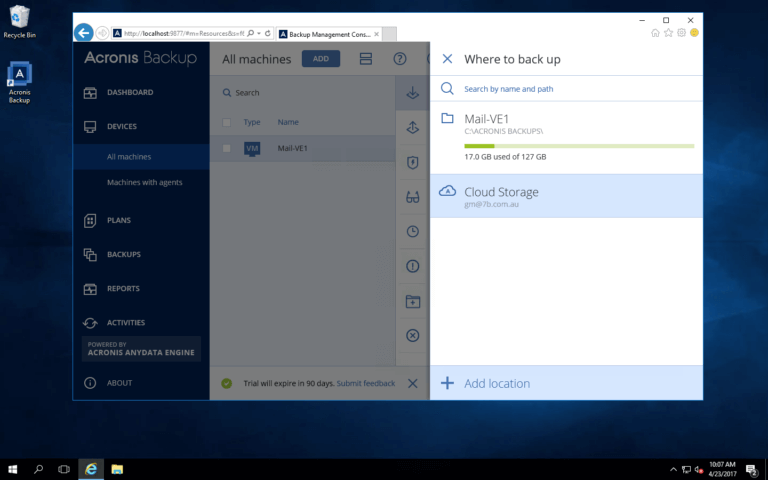The height and width of the screenshot is (480, 768).
Task: Sort machines by Name column header
Action: click(288, 122)
